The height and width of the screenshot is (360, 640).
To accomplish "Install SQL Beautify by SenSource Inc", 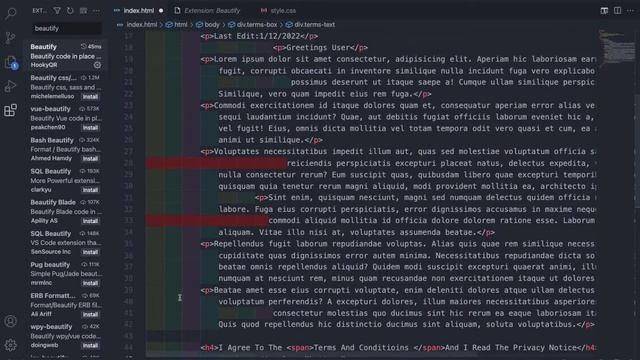I will click(x=90, y=252).
